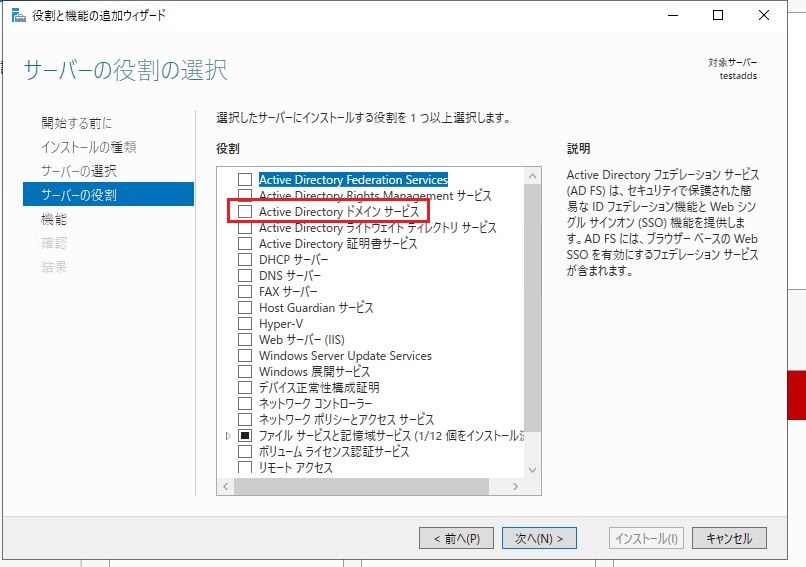Minimize the wizard window

[673, 15]
